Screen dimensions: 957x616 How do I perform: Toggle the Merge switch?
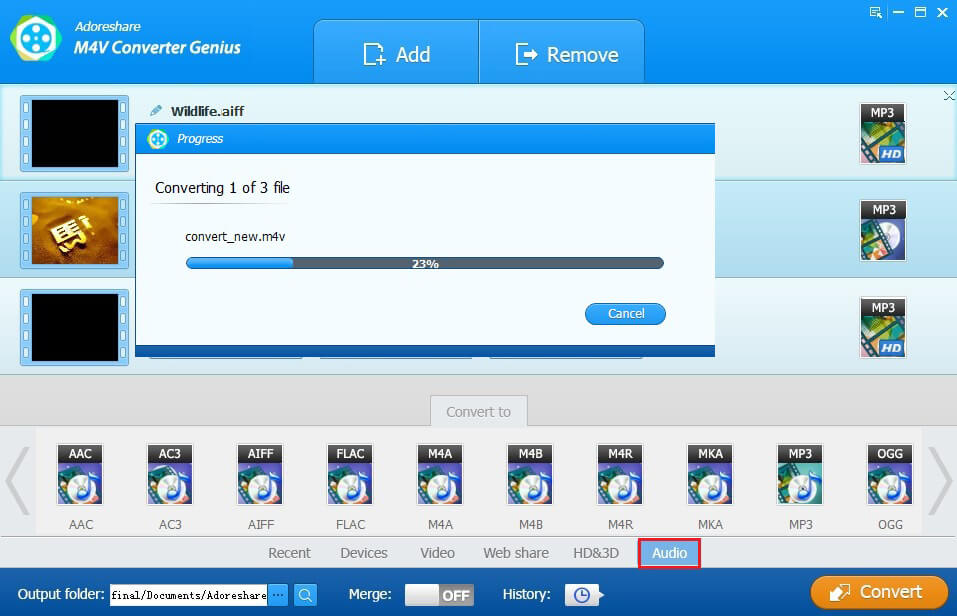click(x=439, y=595)
